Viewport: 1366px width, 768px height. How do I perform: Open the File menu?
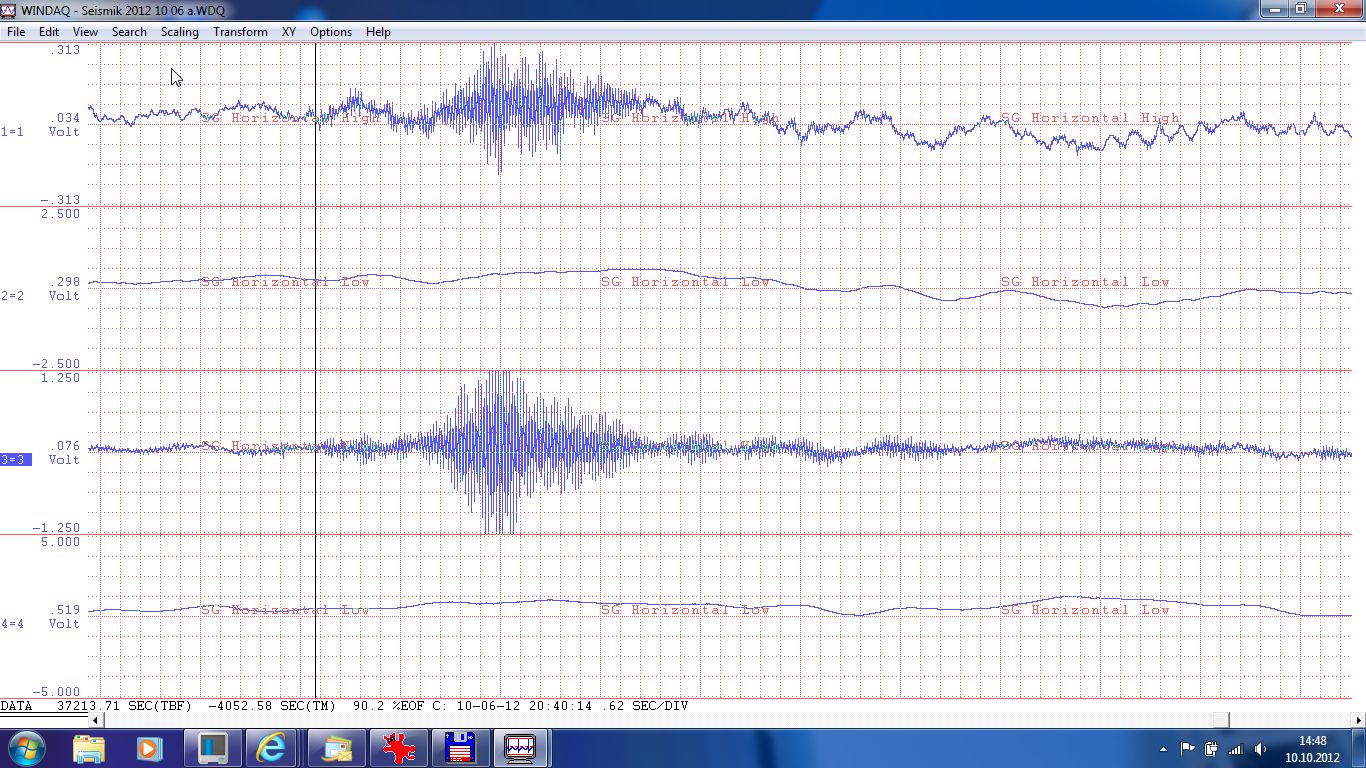(16, 32)
